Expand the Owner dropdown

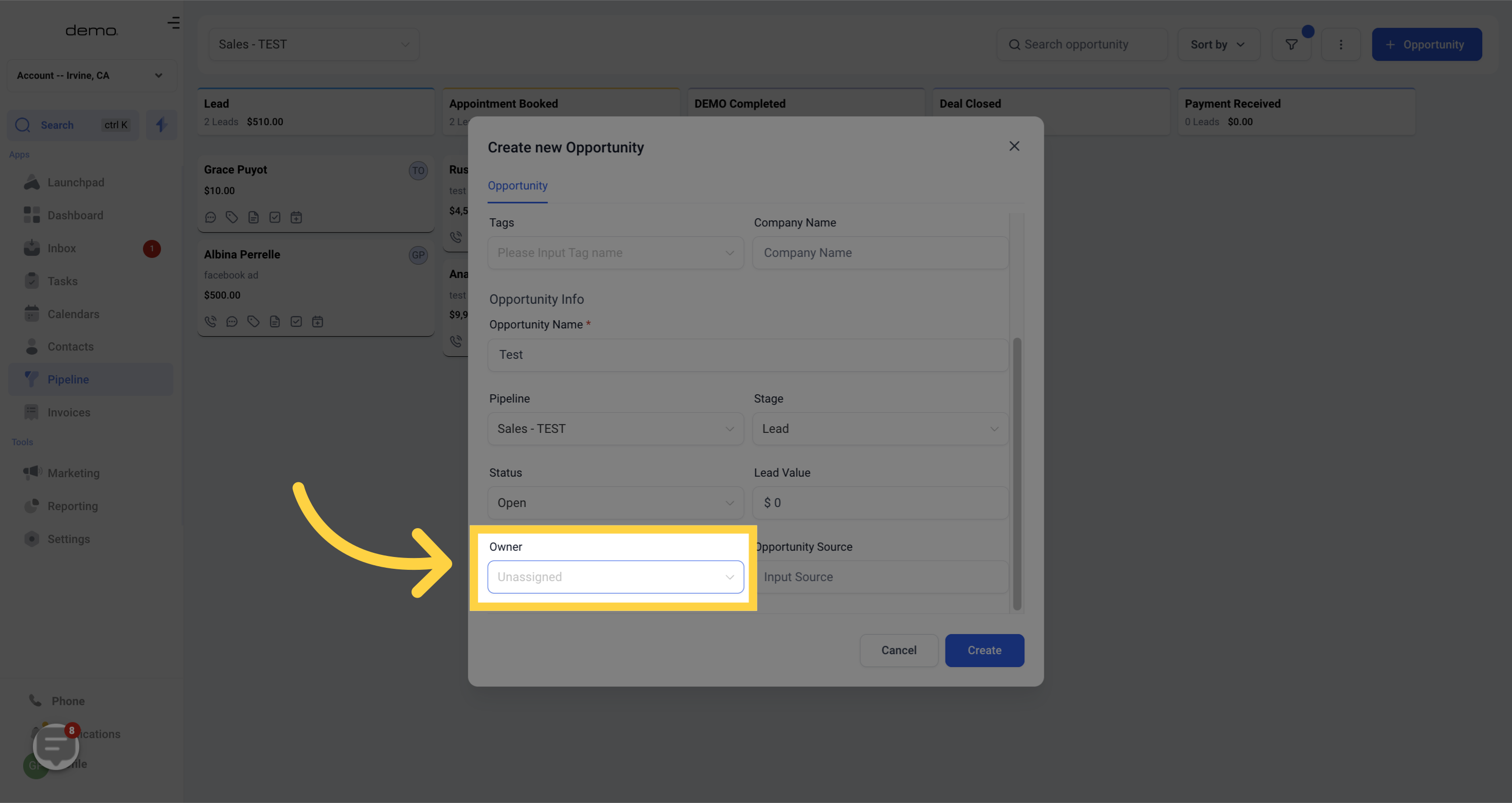615,577
